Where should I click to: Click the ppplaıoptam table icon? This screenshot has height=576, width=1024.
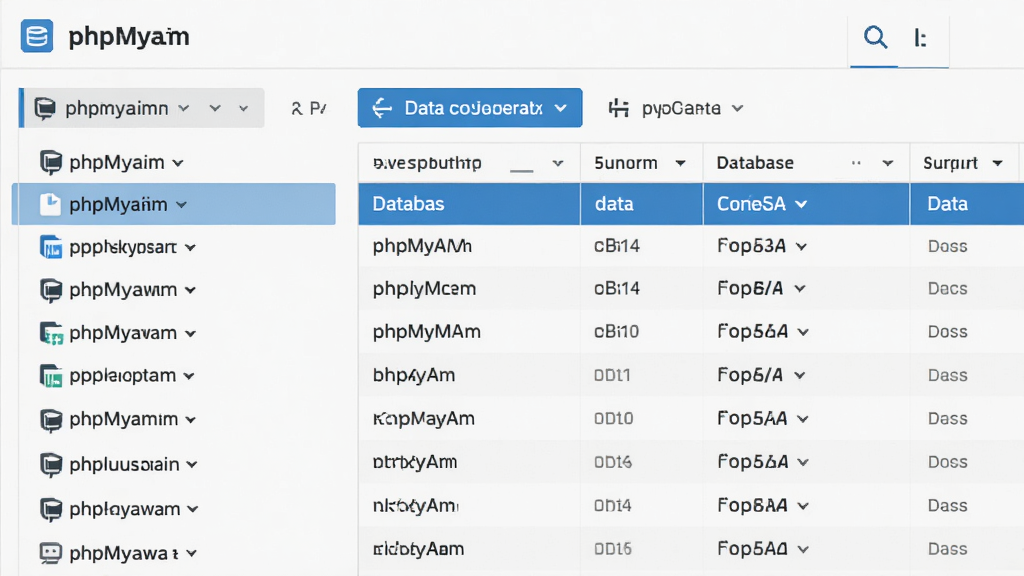(x=51, y=376)
